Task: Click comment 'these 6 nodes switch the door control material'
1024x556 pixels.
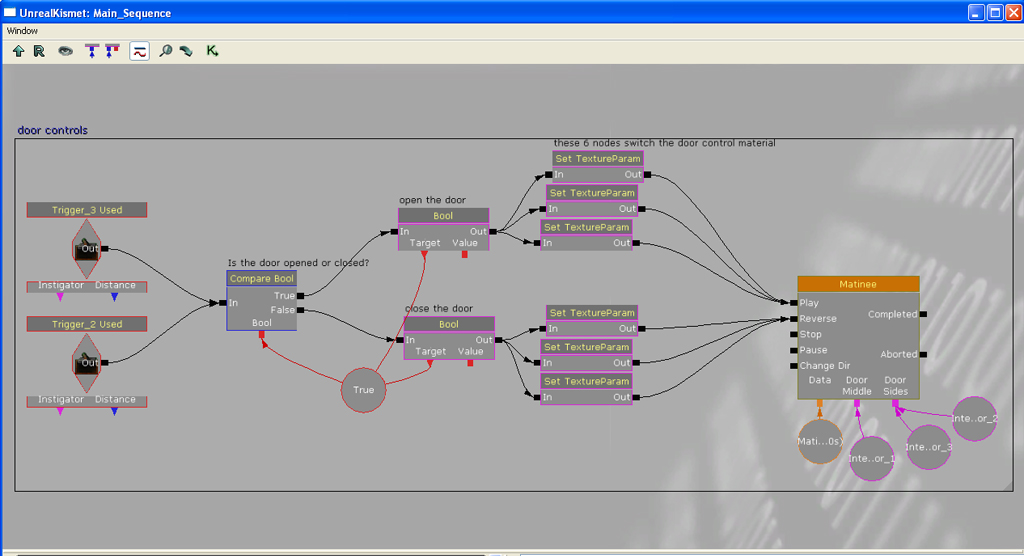Action: click(x=664, y=143)
